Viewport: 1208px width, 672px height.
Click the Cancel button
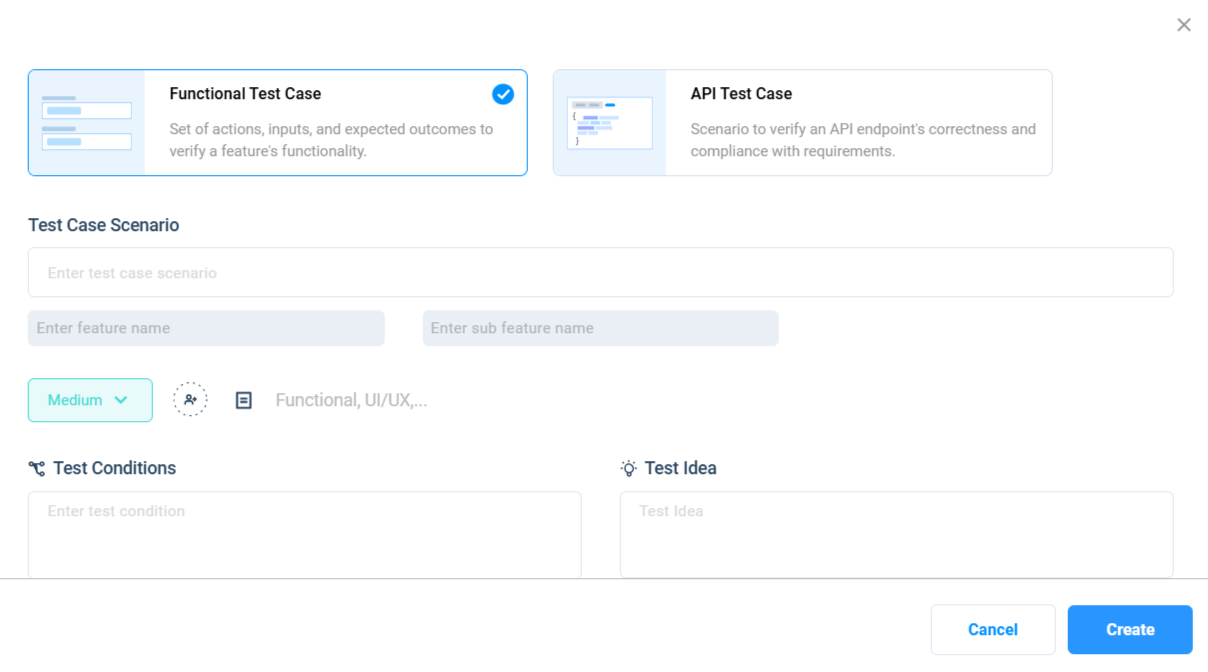[x=993, y=629]
